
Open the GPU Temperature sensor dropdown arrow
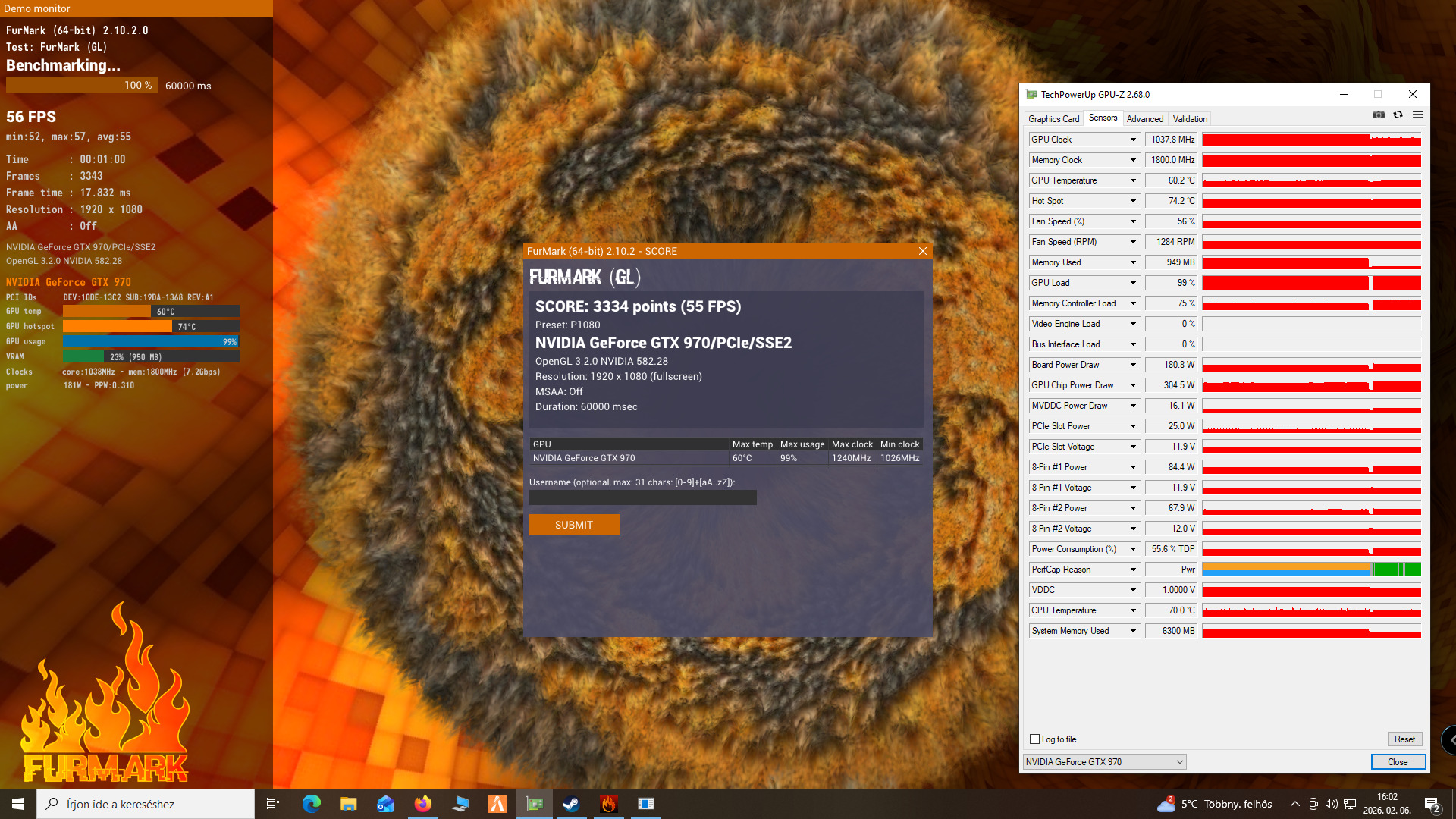1133,180
